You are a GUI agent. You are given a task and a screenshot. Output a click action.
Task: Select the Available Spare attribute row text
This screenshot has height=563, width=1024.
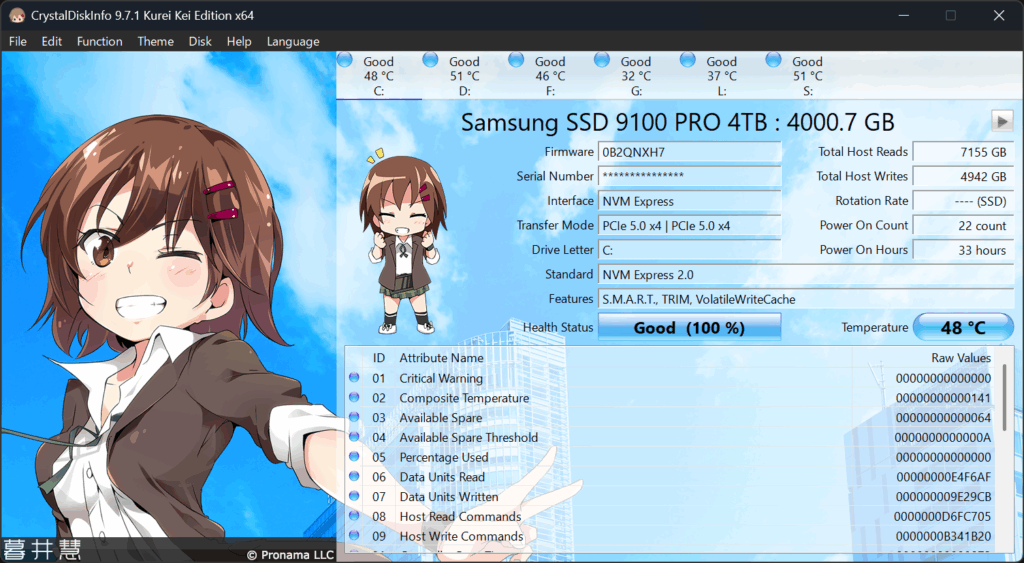point(441,418)
